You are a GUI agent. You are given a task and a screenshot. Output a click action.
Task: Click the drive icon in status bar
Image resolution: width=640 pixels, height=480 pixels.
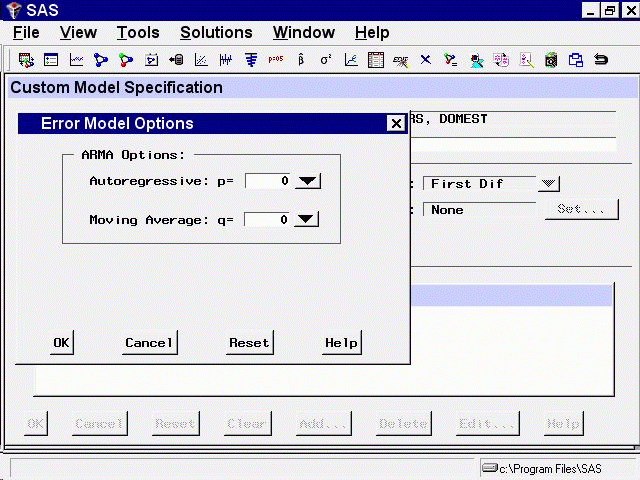489,467
